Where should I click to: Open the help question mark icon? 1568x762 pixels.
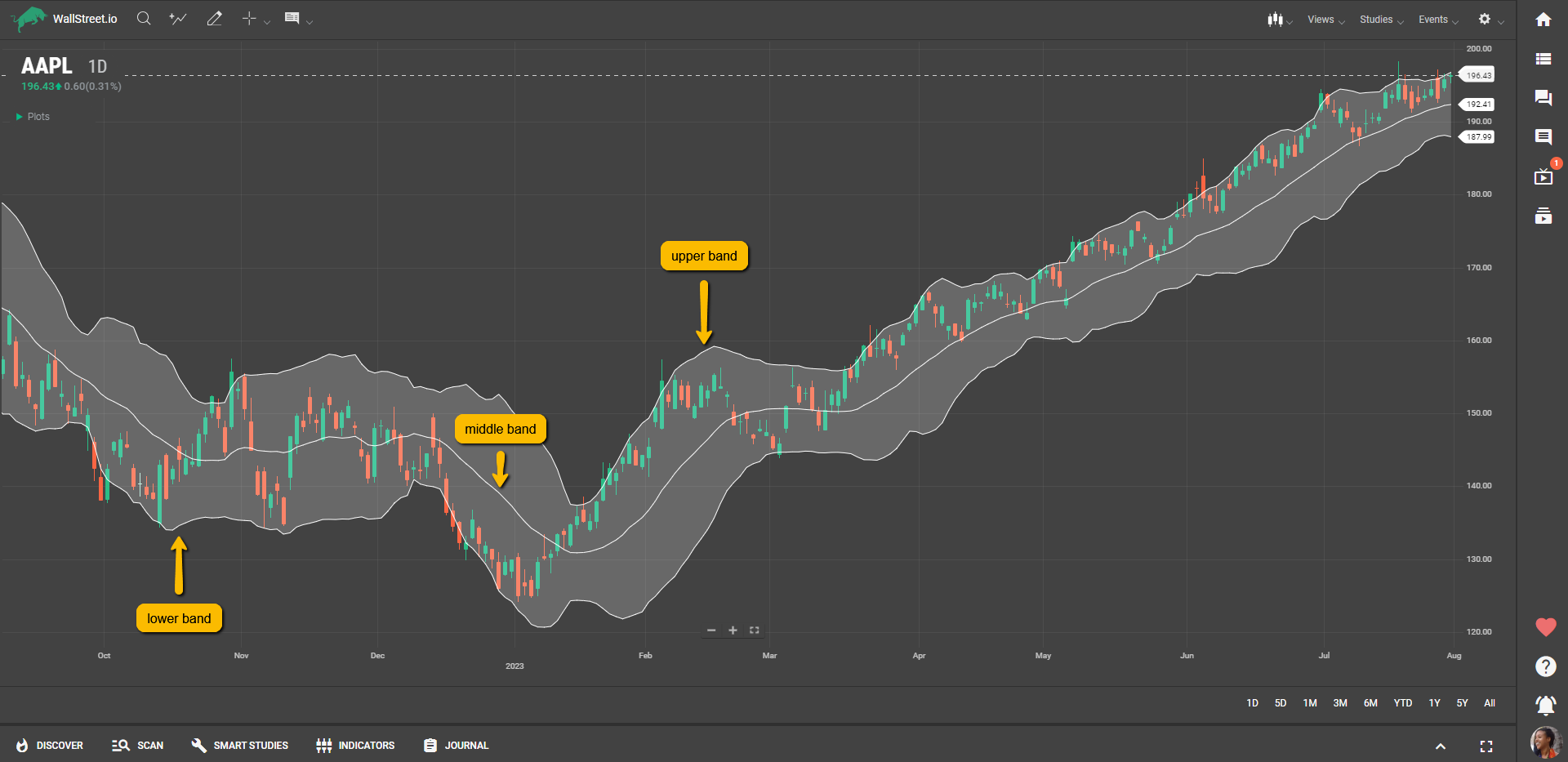(x=1545, y=666)
